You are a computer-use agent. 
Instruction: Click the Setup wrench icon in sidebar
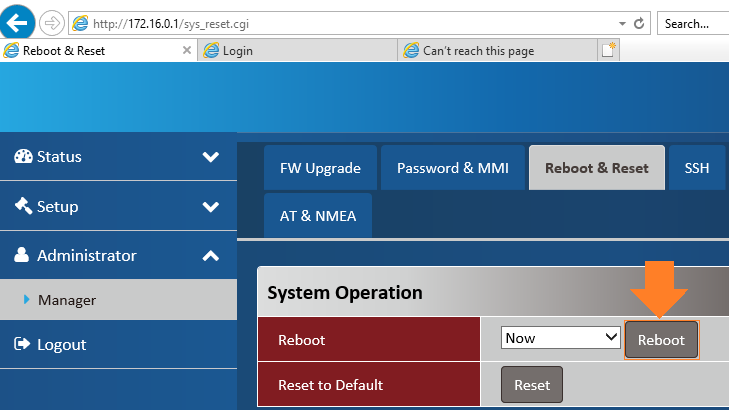(x=23, y=207)
